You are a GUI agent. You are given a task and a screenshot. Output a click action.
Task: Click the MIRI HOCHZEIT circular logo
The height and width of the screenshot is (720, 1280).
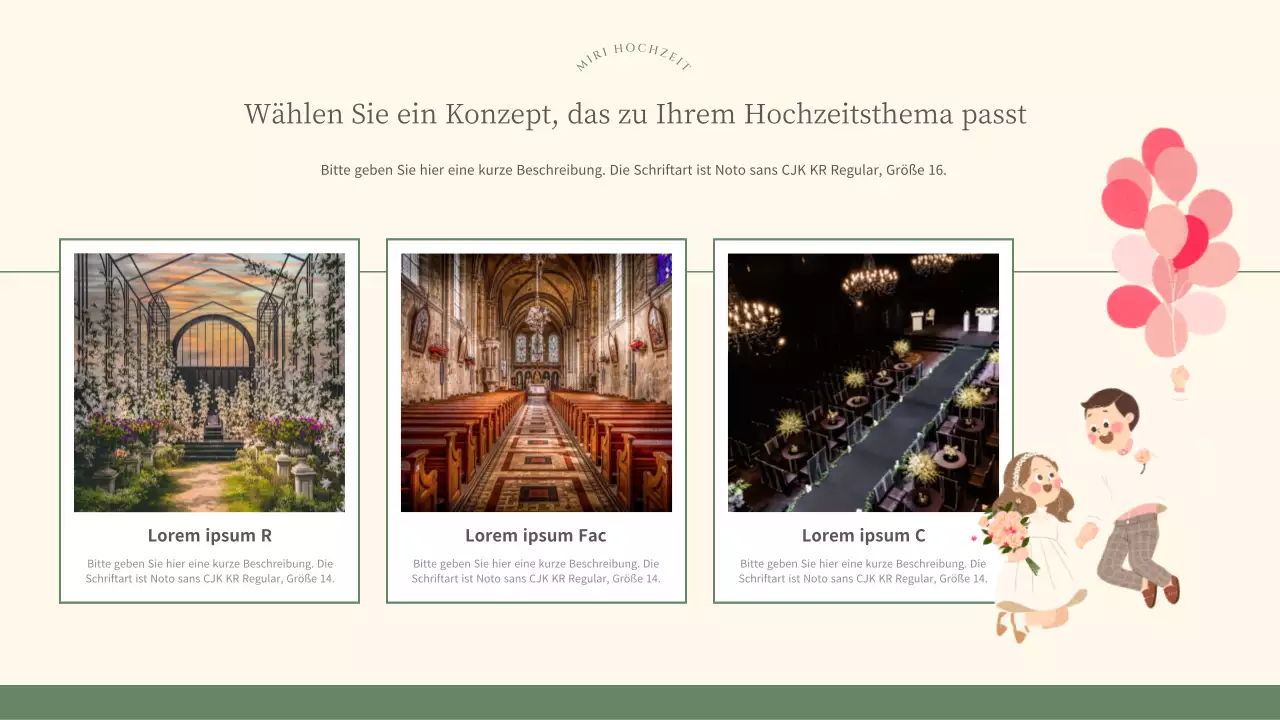[x=632, y=60]
